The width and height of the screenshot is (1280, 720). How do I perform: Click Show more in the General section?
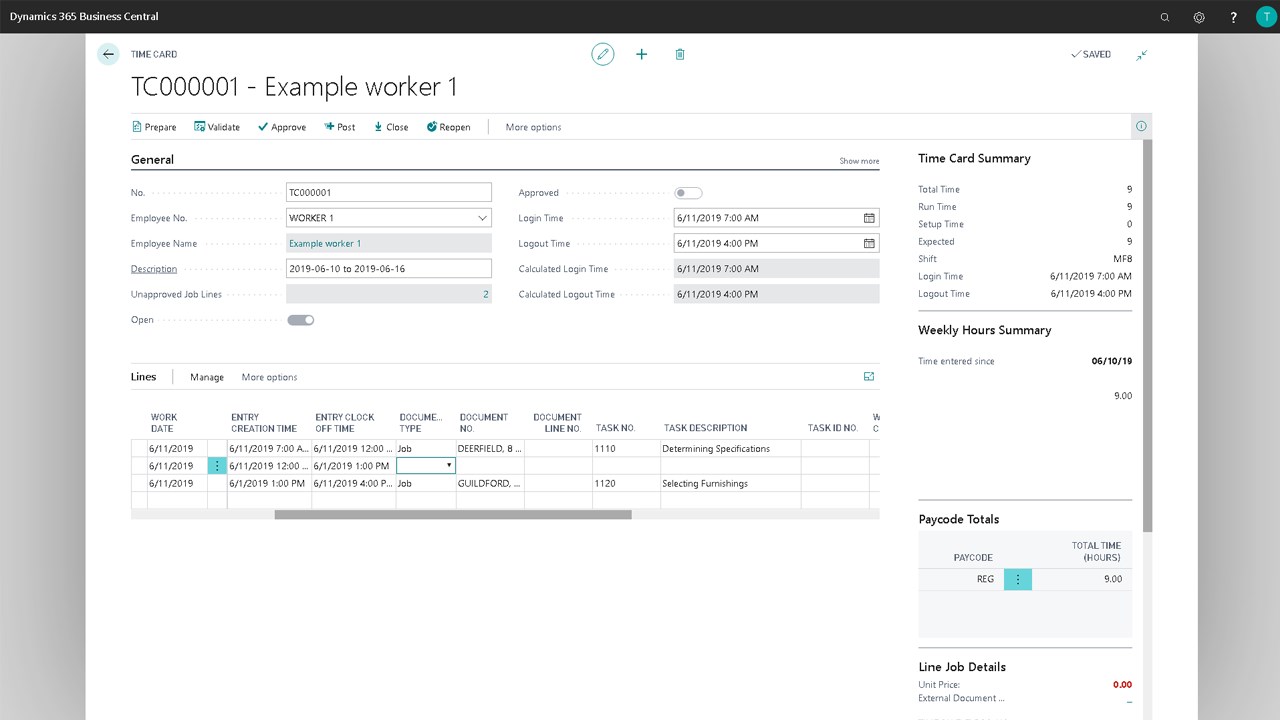[x=859, y=161]
